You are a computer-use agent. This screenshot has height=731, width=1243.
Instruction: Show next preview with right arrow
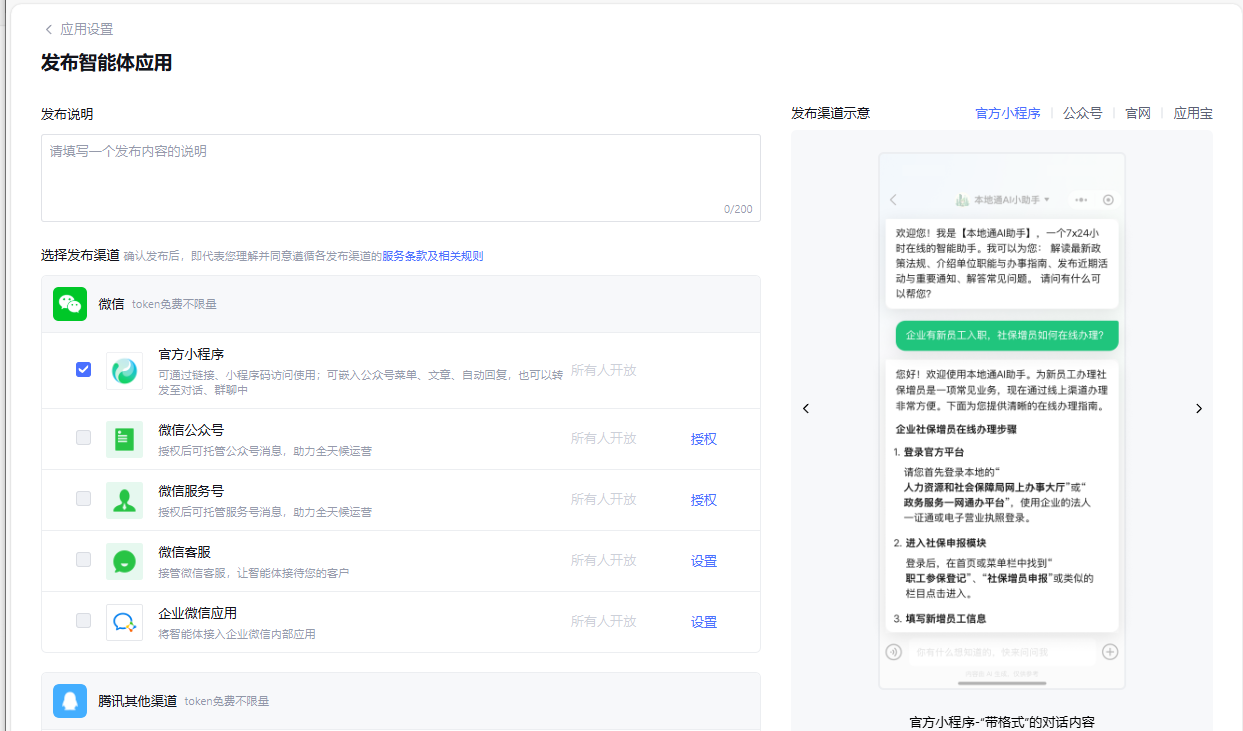point(1199,409)
